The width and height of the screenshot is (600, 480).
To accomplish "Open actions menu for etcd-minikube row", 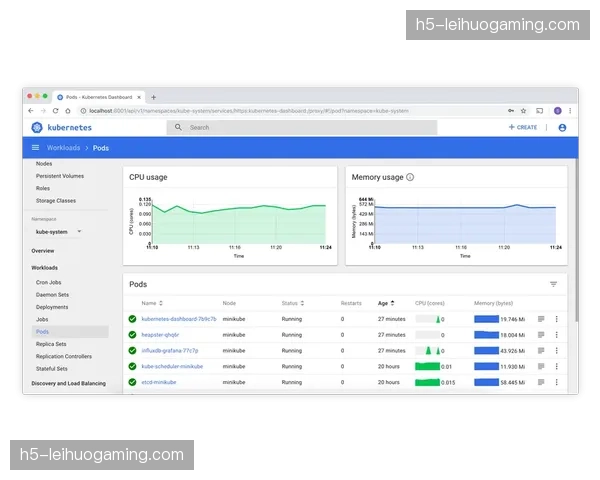I will pos(557,382).
